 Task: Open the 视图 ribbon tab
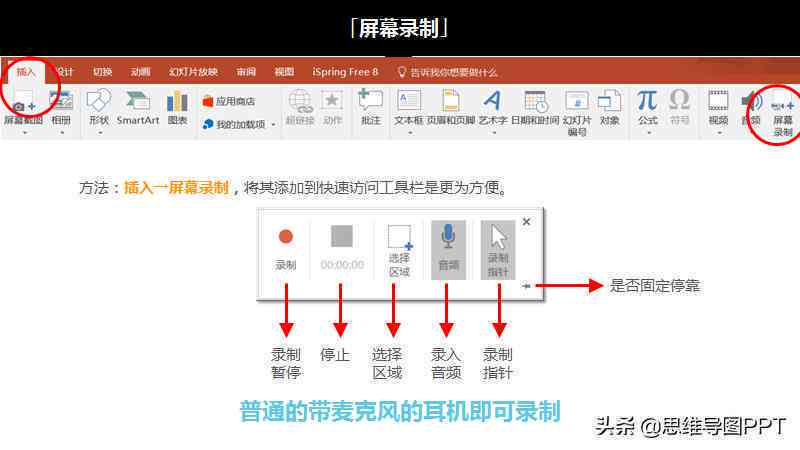[x=284, y=72]
